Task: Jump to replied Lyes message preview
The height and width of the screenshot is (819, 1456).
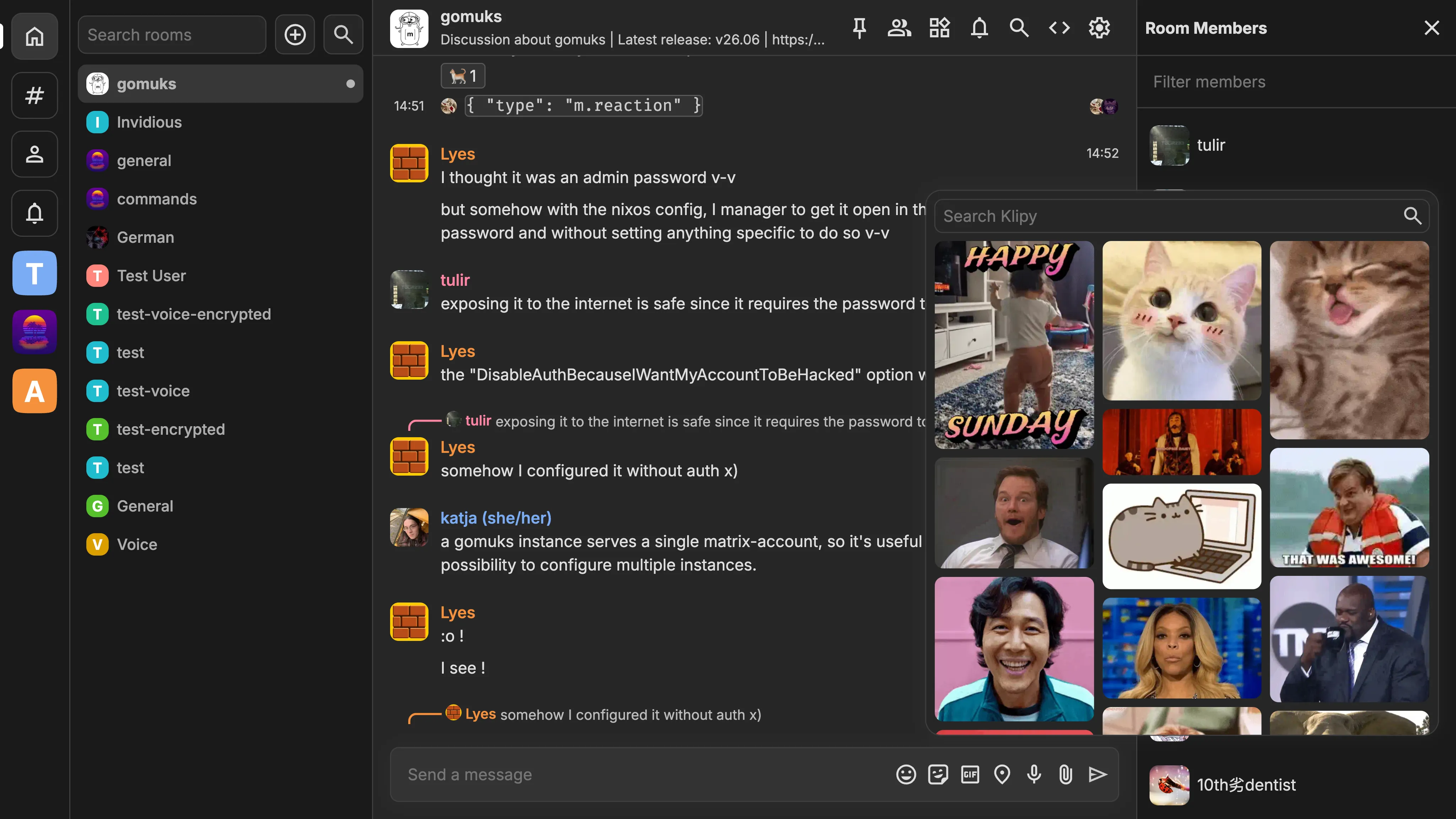Action: (604, 714)
